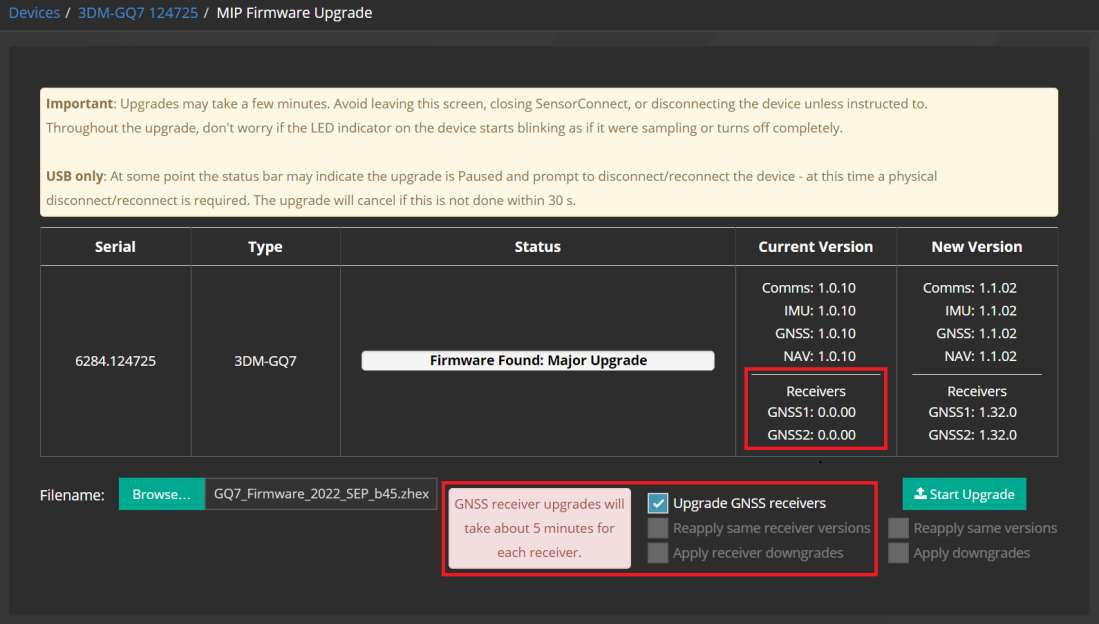The width and height of the screenshot is (1099, 624).
Task: Go to 3DM-GQ7 124725 breadcrumb
Action: click(x=137, y=13)
